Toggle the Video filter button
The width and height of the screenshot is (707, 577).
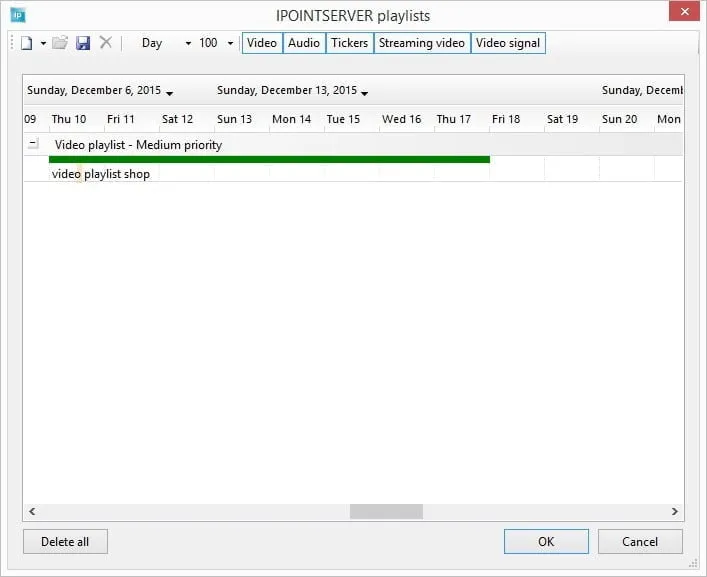[262, 43]
